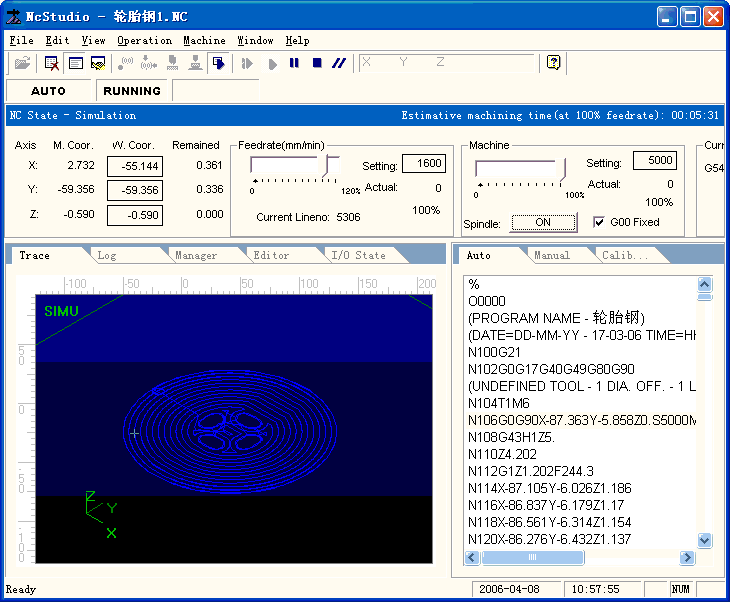
Task: Click the unload file icon with red X
Action: click(x=52, y=63)
